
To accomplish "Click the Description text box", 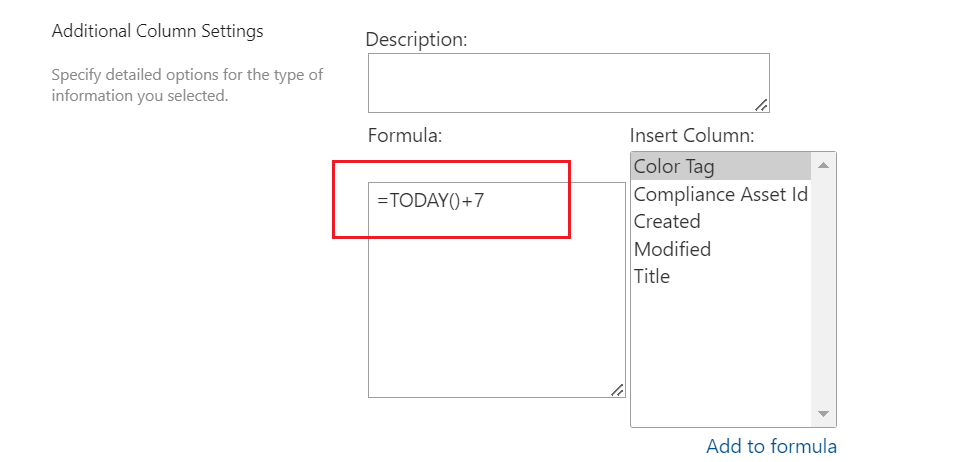I will (x=568, y=82).
